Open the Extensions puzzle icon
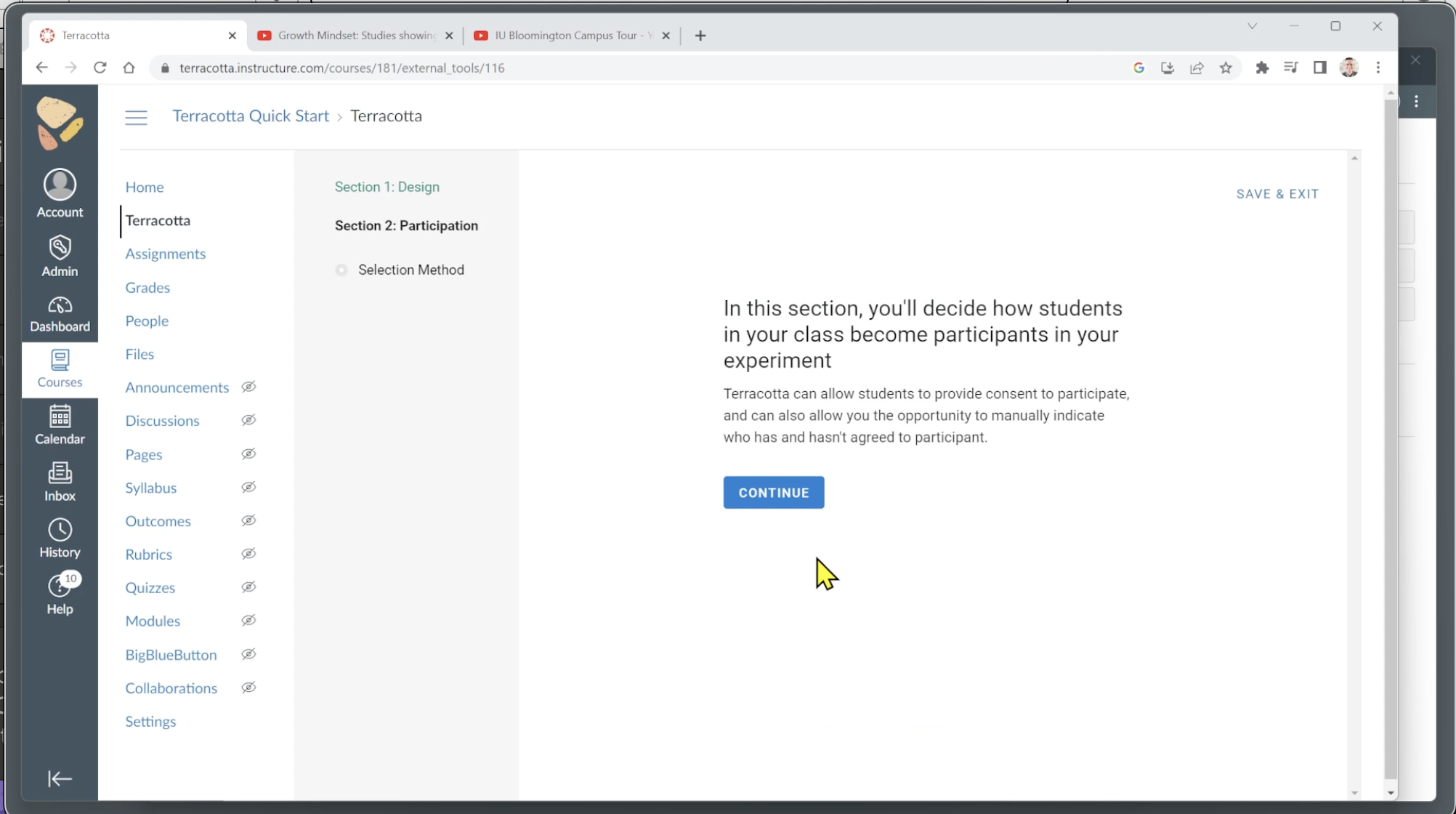 pyautogui.click(x=1262, y=68)
